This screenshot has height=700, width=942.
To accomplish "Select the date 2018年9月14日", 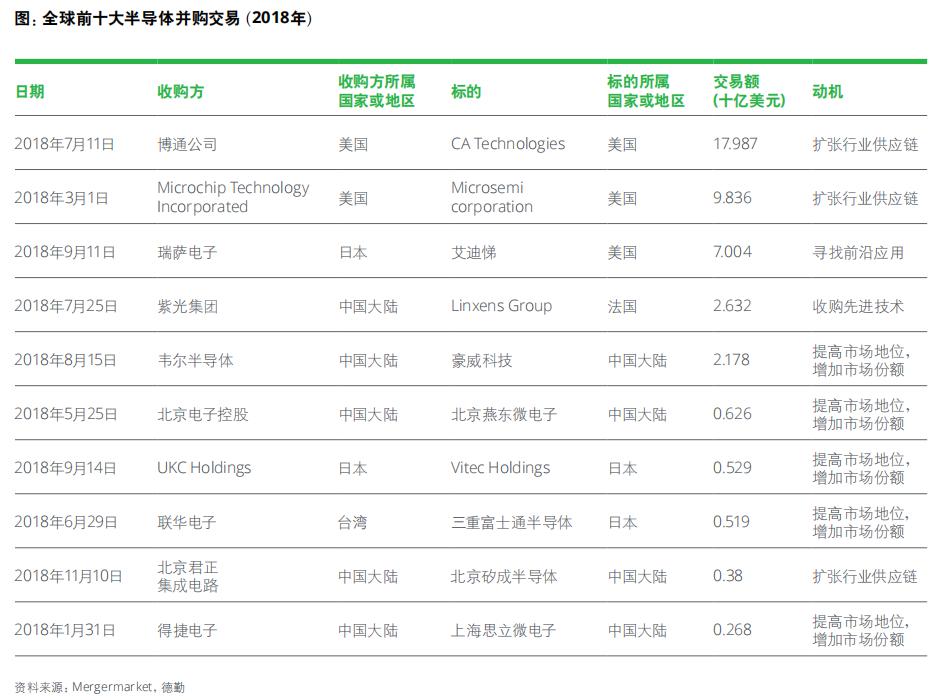I will click(65, 469).
